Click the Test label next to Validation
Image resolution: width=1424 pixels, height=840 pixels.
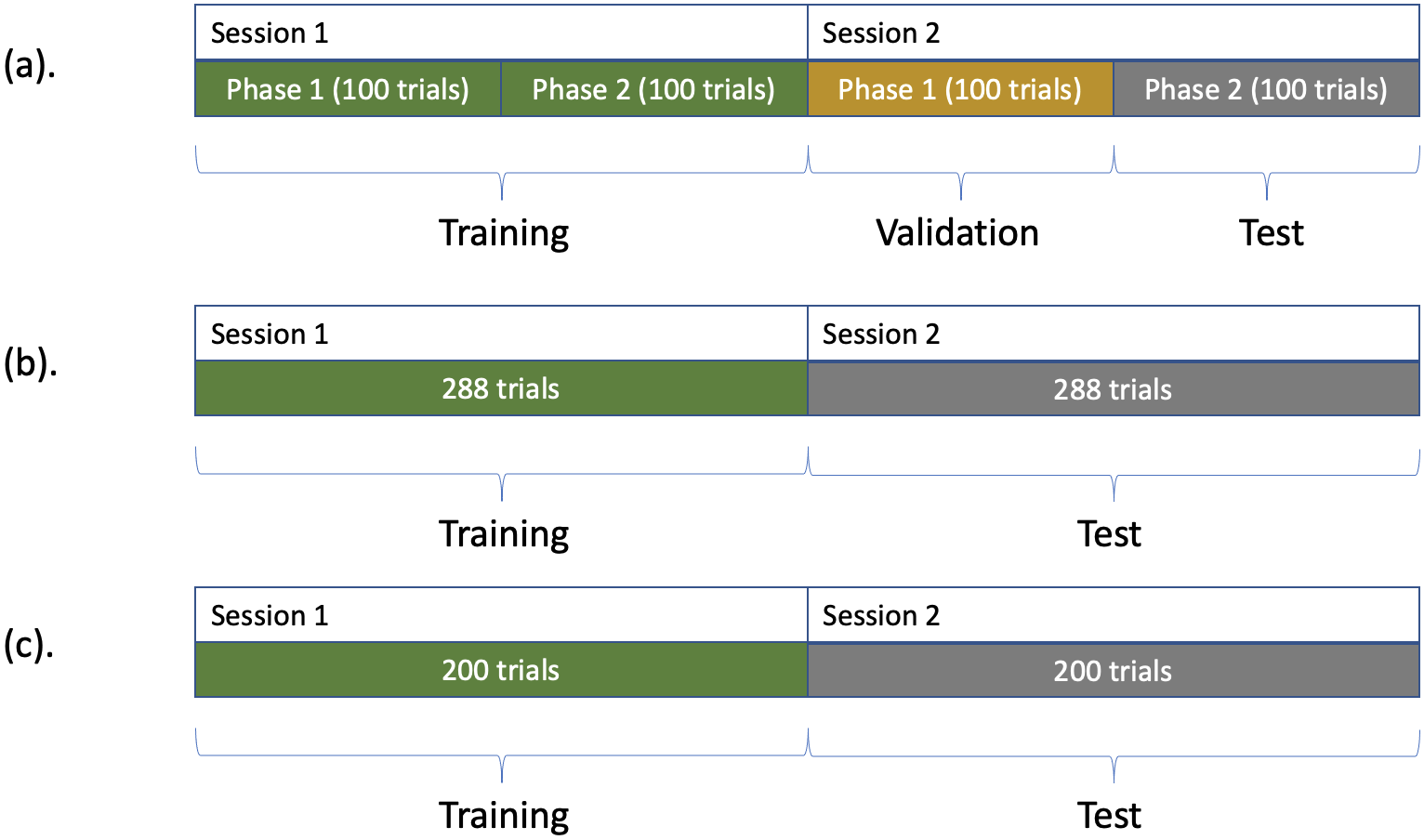coord(1271,232)
